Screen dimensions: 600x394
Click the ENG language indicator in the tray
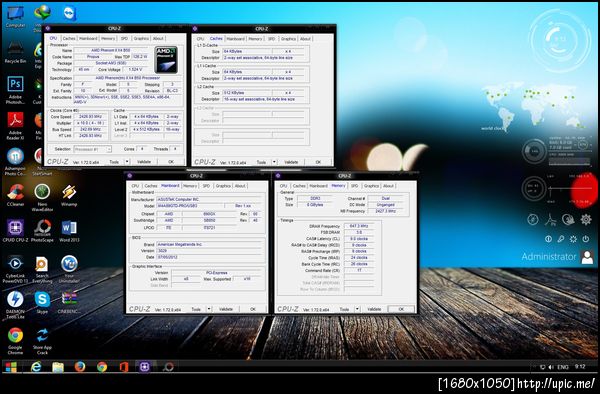point(562,367)
